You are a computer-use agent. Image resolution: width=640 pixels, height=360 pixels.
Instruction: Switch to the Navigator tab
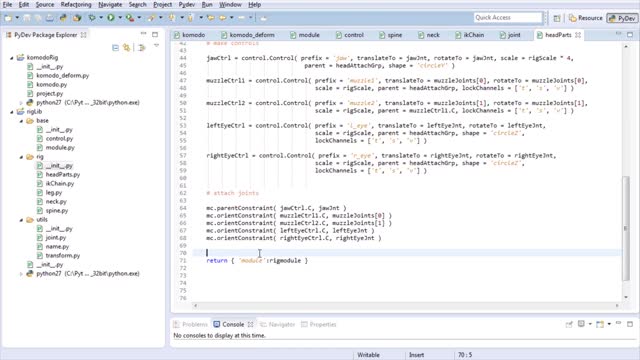[278, 324]
